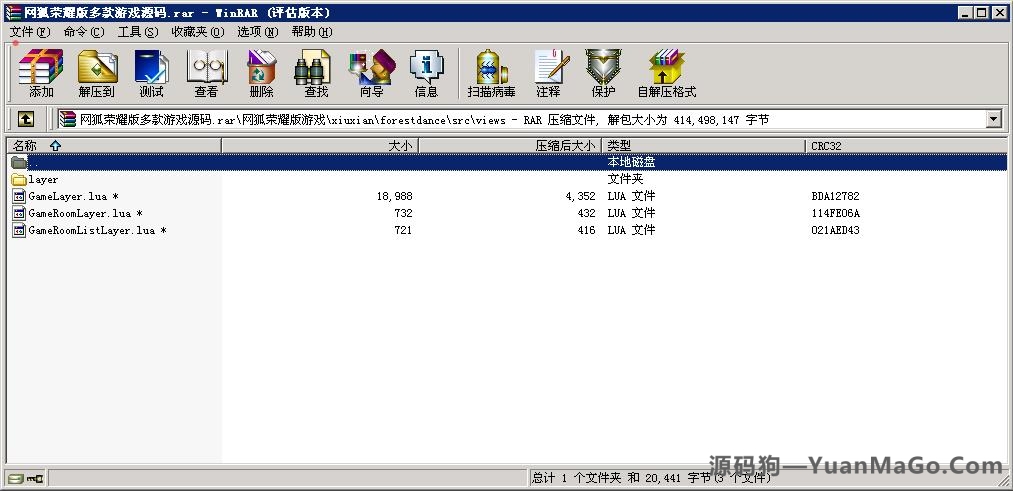Click the 添加 (Add) toolbar icon
Viewport: 1013px width, 491px height.
click(x=41, y=67)
